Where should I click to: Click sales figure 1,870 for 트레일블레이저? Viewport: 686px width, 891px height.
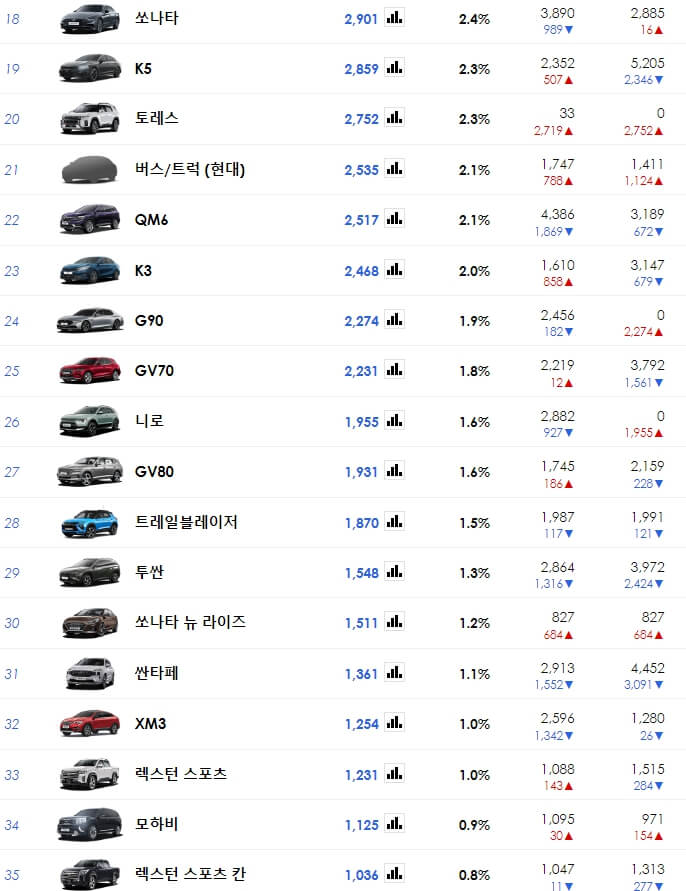tap(361, 523)
